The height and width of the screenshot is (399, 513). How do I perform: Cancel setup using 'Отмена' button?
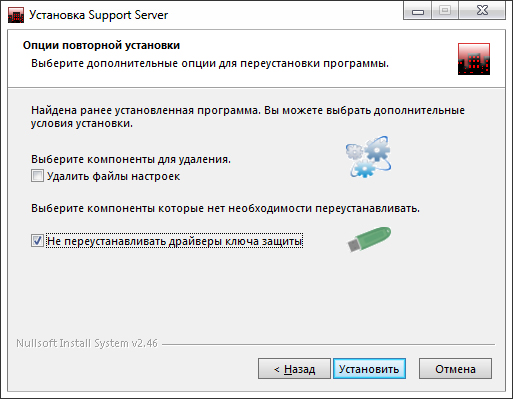pyautogui.click(x=455, y=369)
